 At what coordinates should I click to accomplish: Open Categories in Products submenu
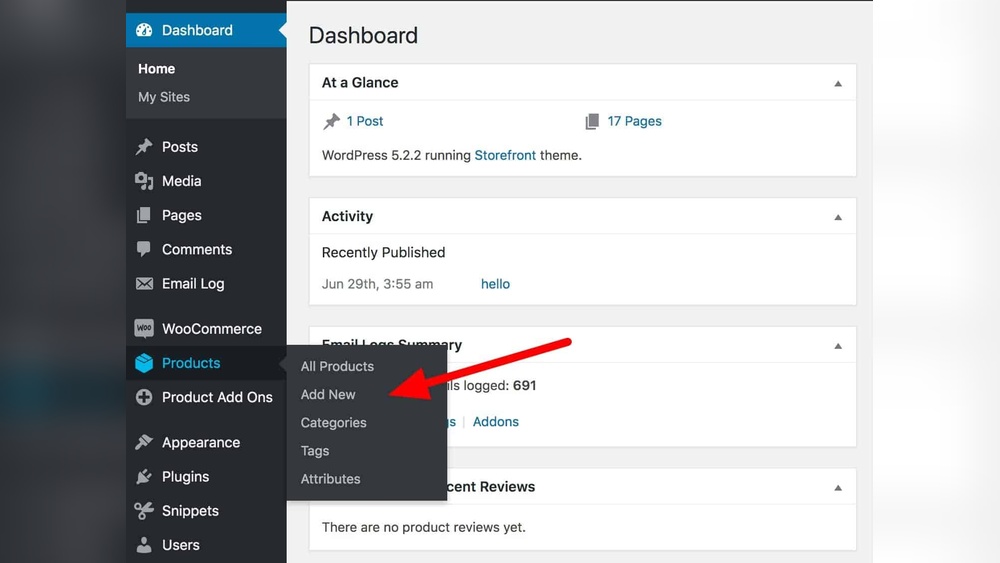point(334,423)
